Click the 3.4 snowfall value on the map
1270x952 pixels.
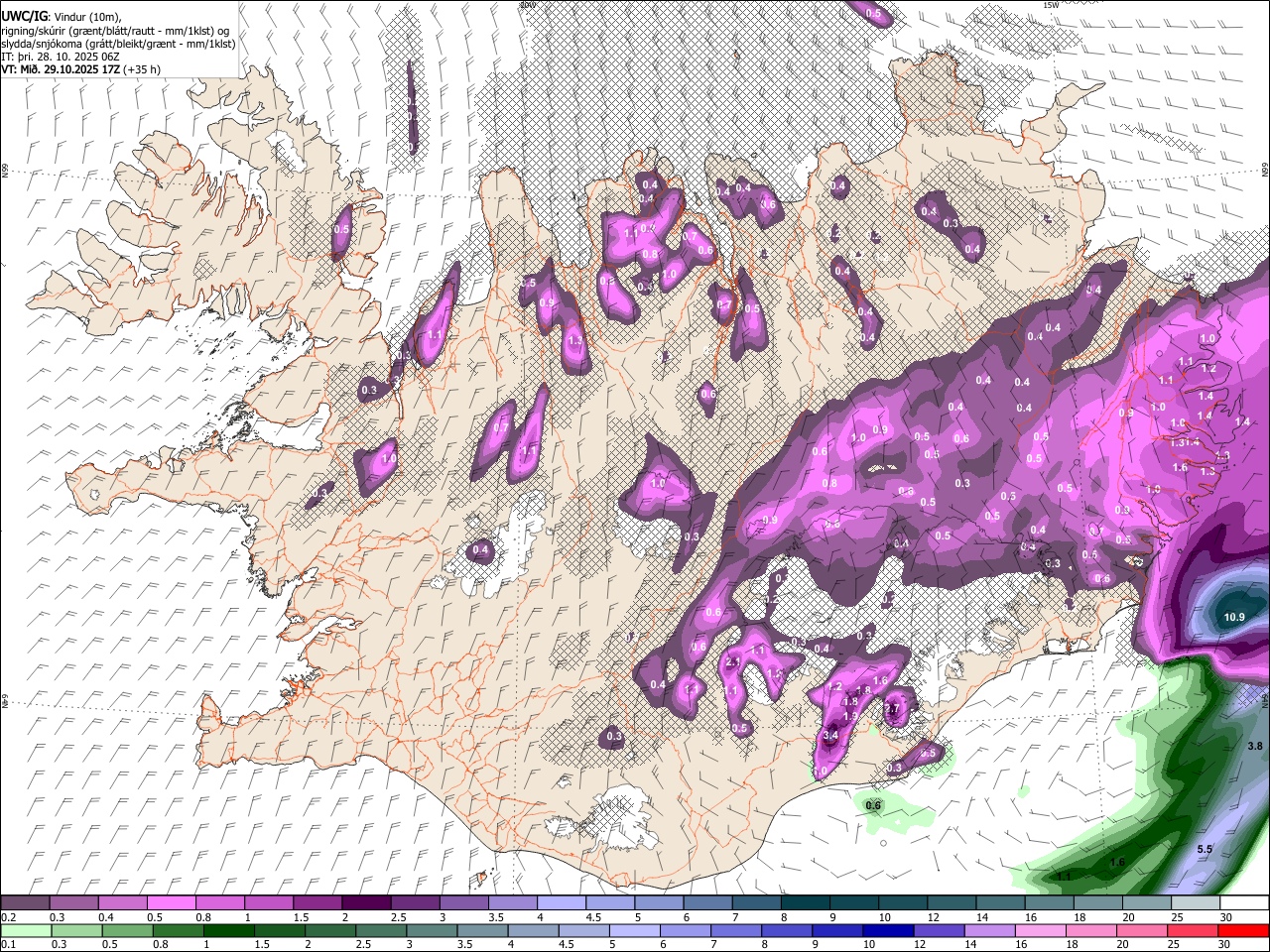831,735
